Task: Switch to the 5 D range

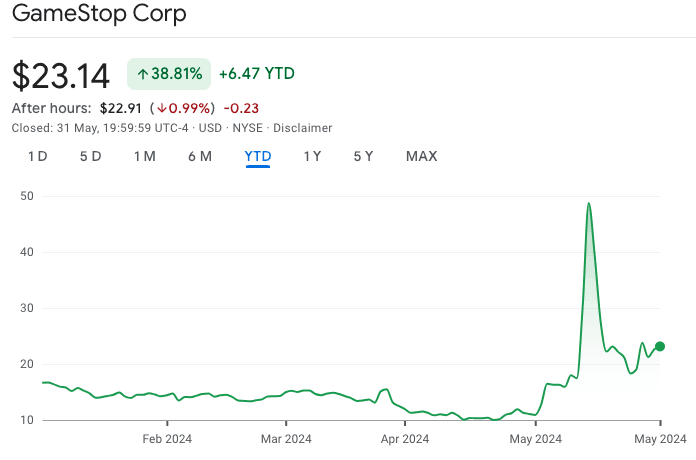Action: coord(91,156)
